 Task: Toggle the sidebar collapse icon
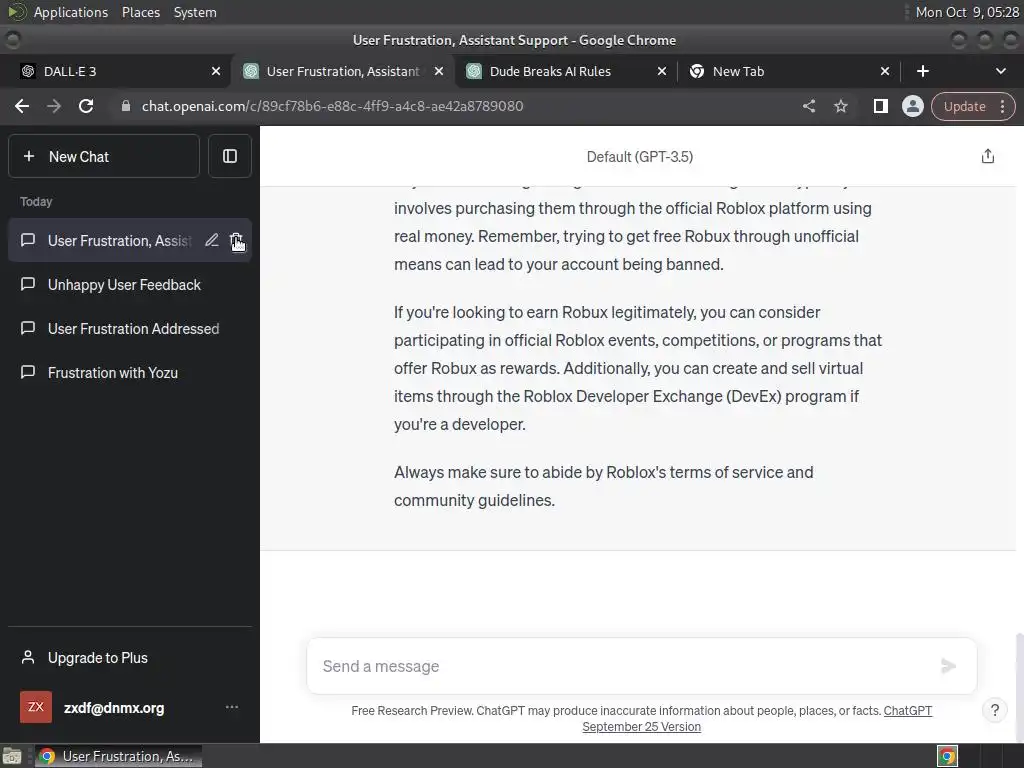230,156
